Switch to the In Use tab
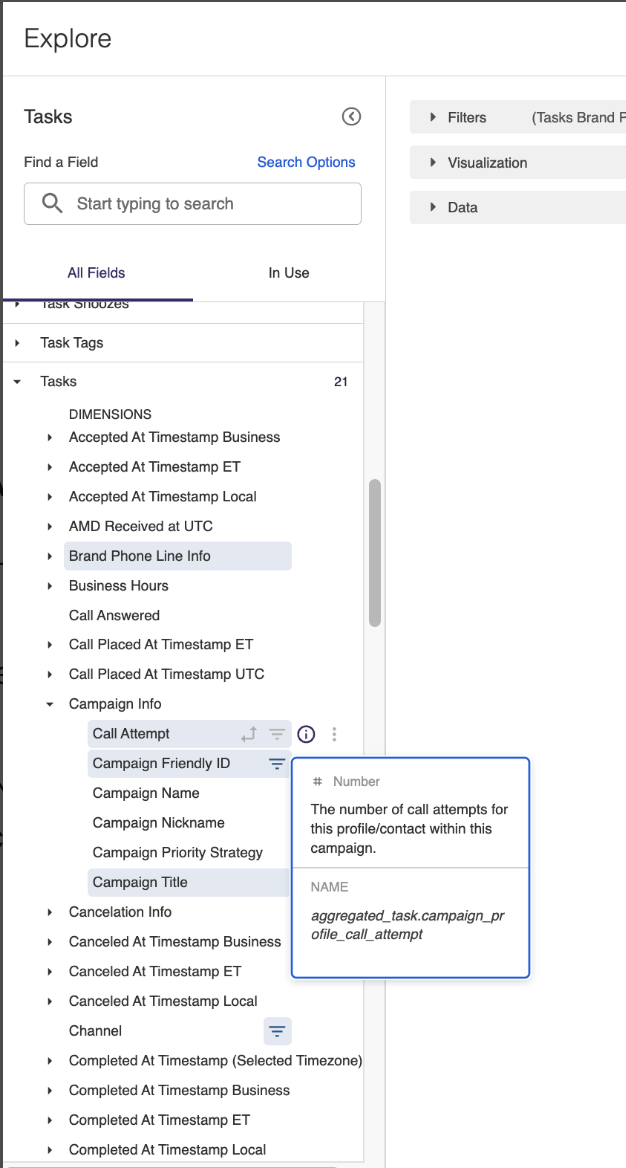This screenshot has width=626, height=1168. click(x=288, y=272)
